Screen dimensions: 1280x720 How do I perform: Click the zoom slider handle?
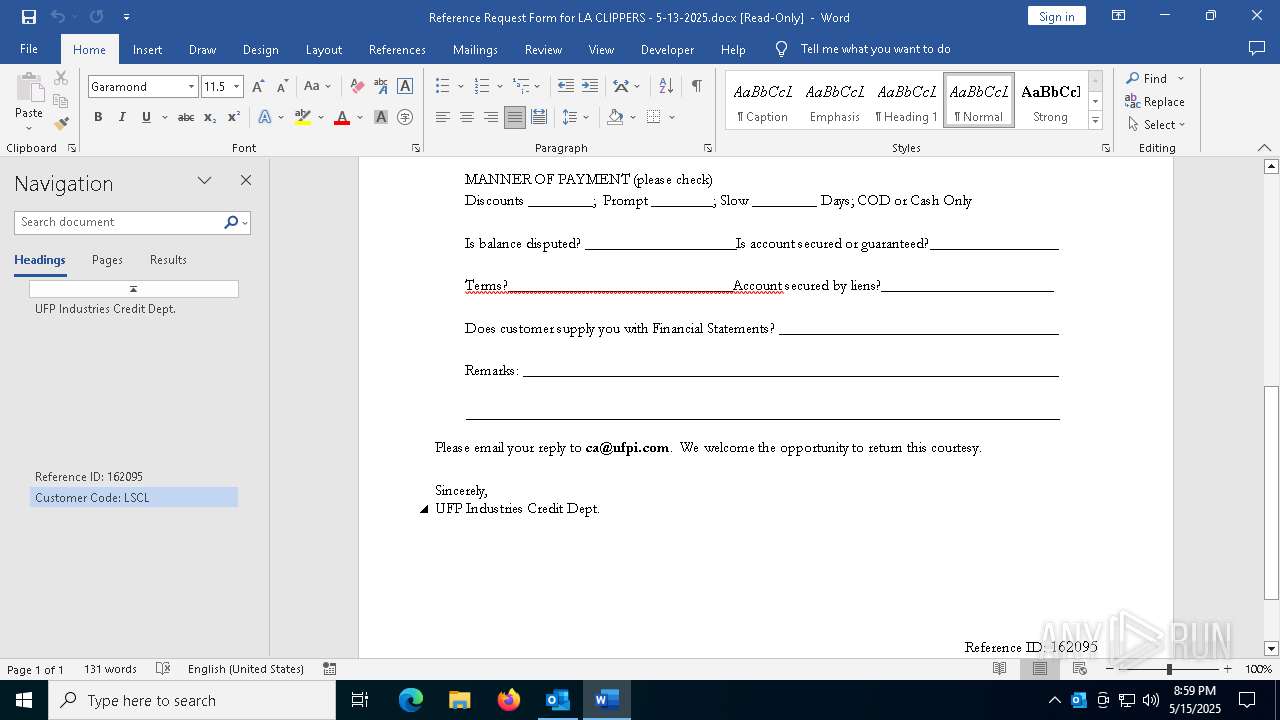point(1169,669)
